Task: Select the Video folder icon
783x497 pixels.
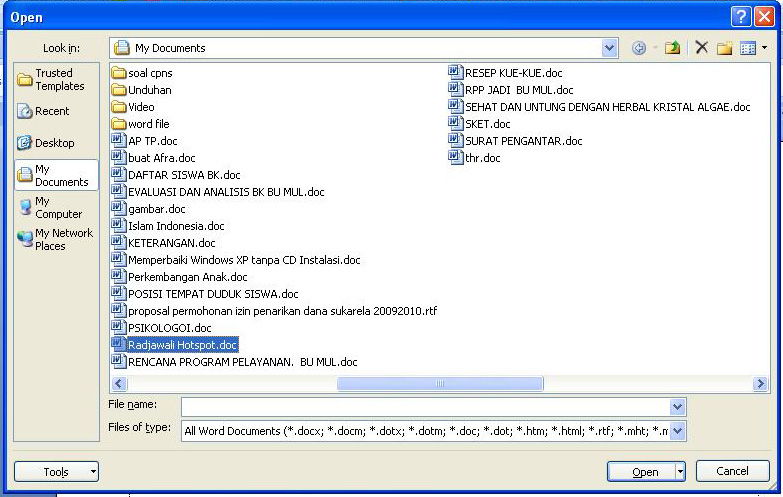Action: point(118,107)
